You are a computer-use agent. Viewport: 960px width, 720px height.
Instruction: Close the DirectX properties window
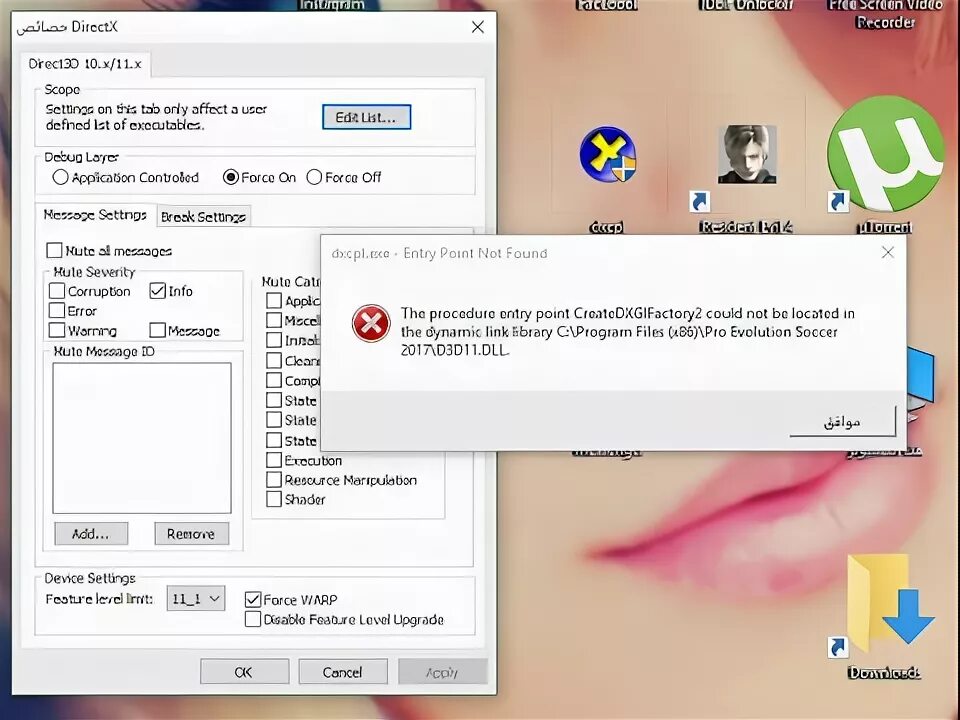pos(478,27)
